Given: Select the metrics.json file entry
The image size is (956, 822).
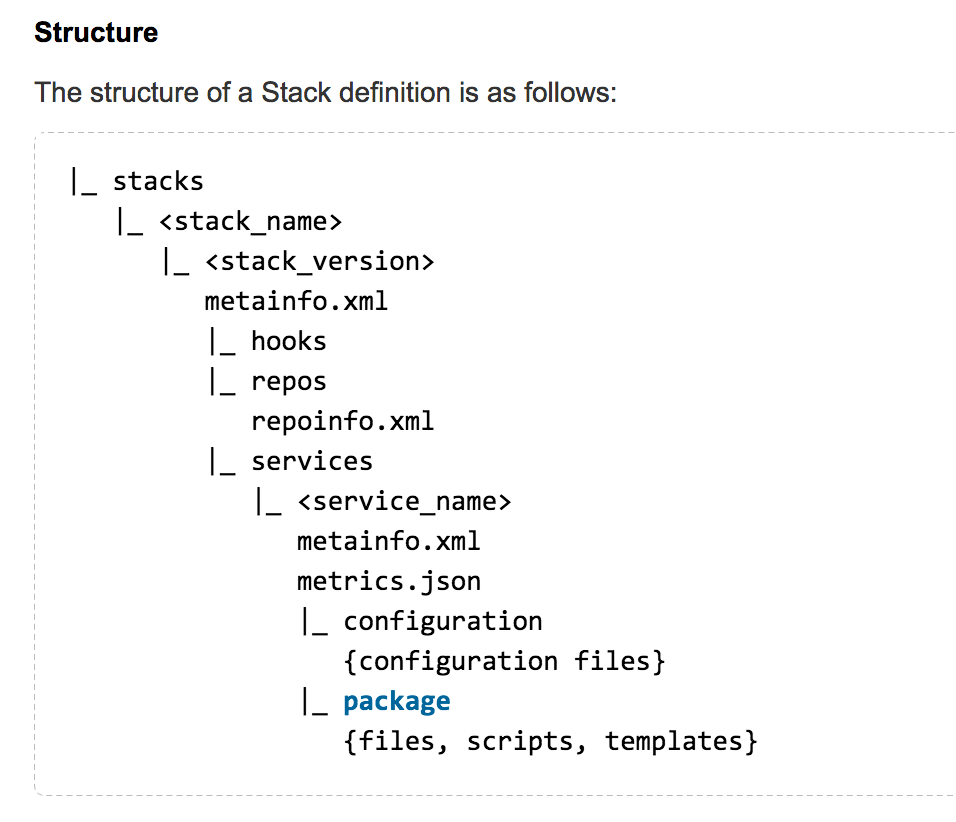Looking at the screenshot, I should (x=388, y=581).
